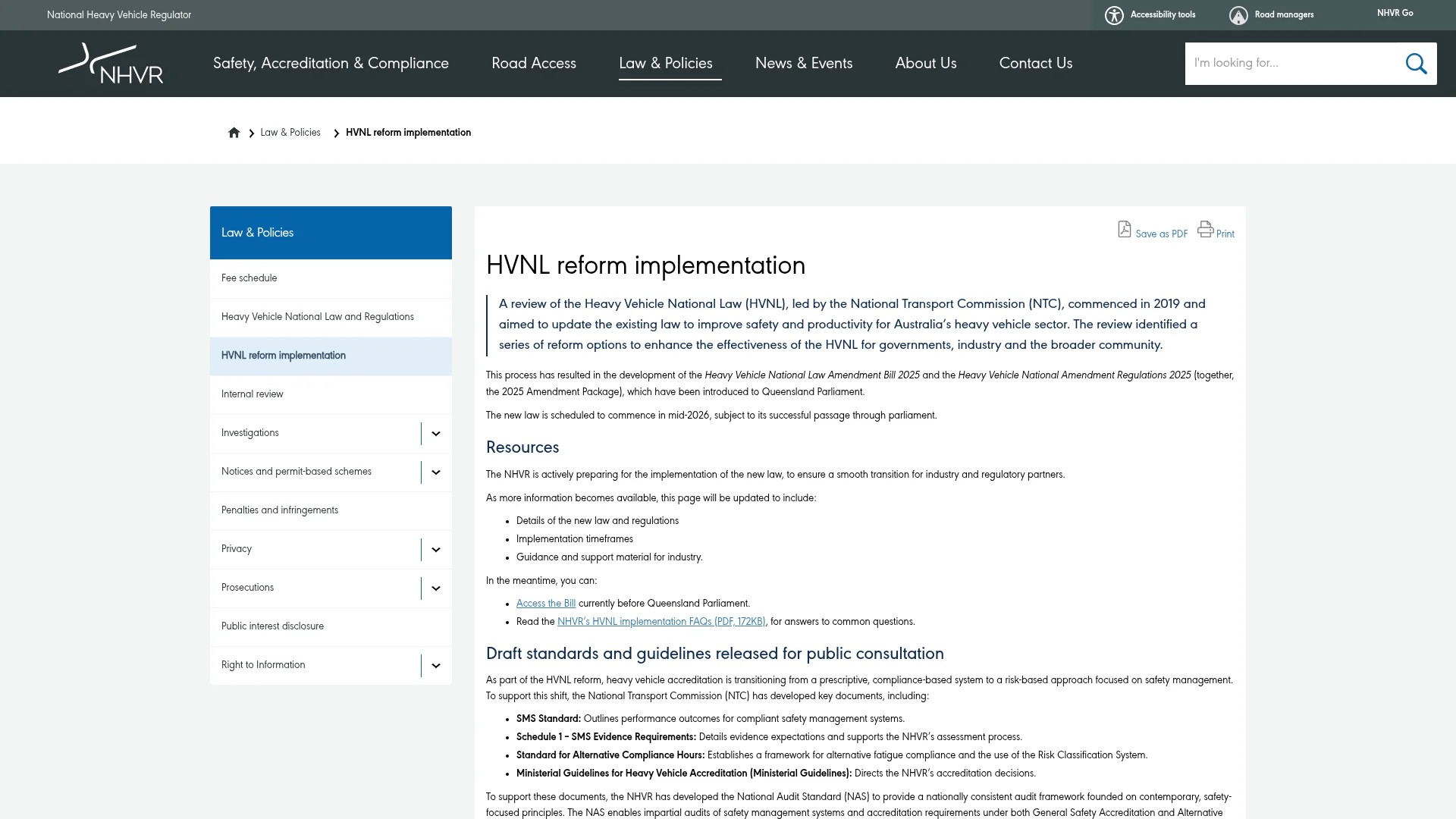Click the search input field

(1289, 64)
